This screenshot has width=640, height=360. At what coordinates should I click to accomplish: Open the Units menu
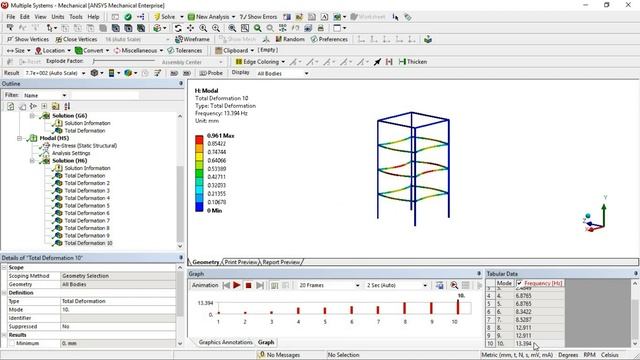point(58,17)
